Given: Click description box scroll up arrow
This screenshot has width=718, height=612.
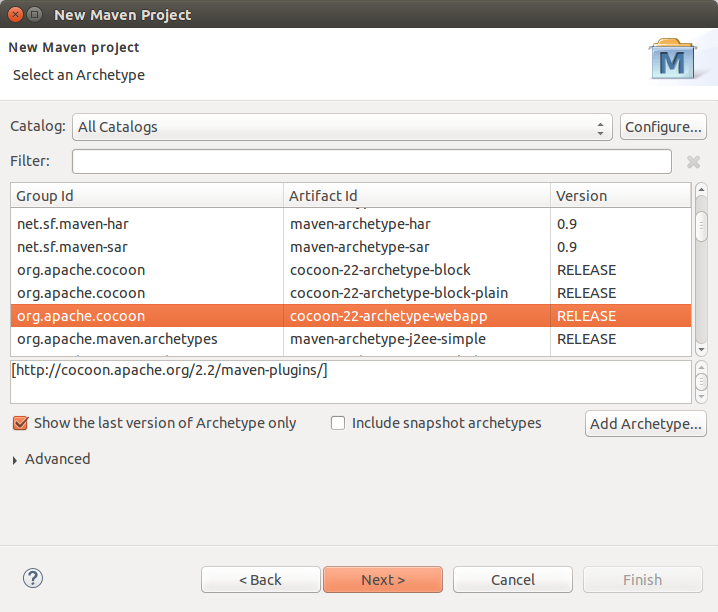Looking at the screenshot, I should point(701,367).
